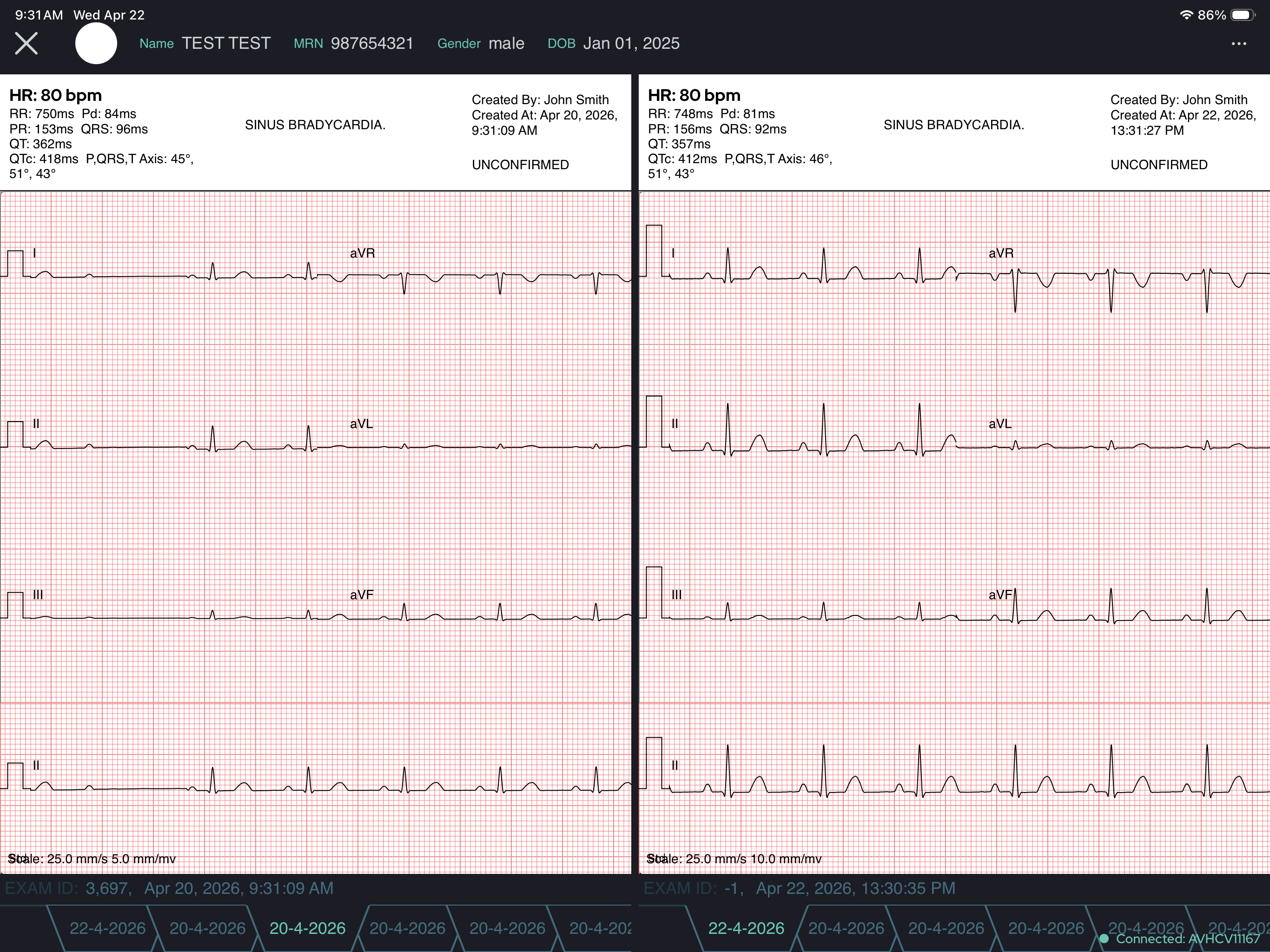The image size is (1270, 952).
Task: Close the ECG comparison view with X
Action: click(26, 44)
